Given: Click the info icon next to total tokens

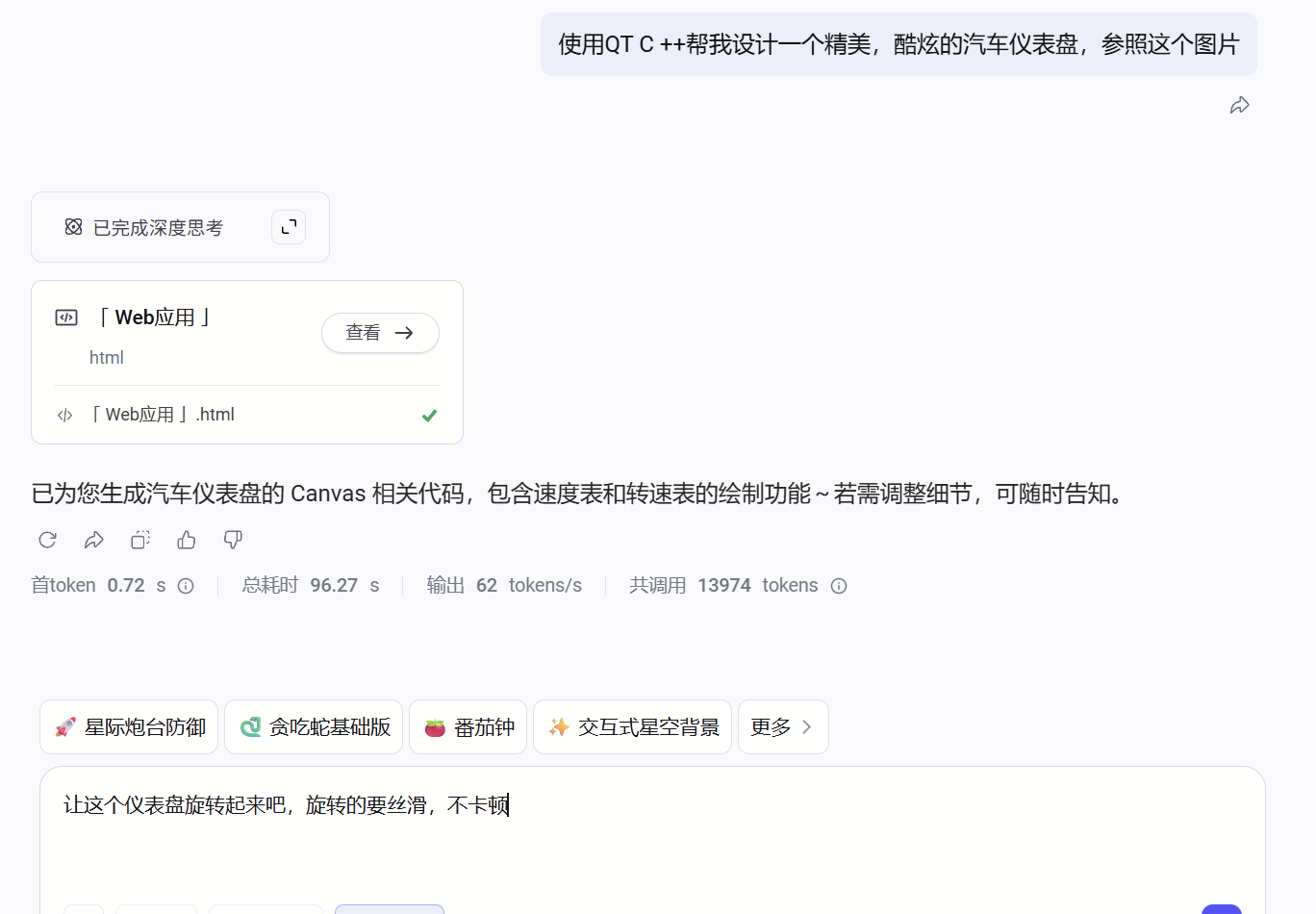Looking at the screenshot, I should [x=839, y=586].
